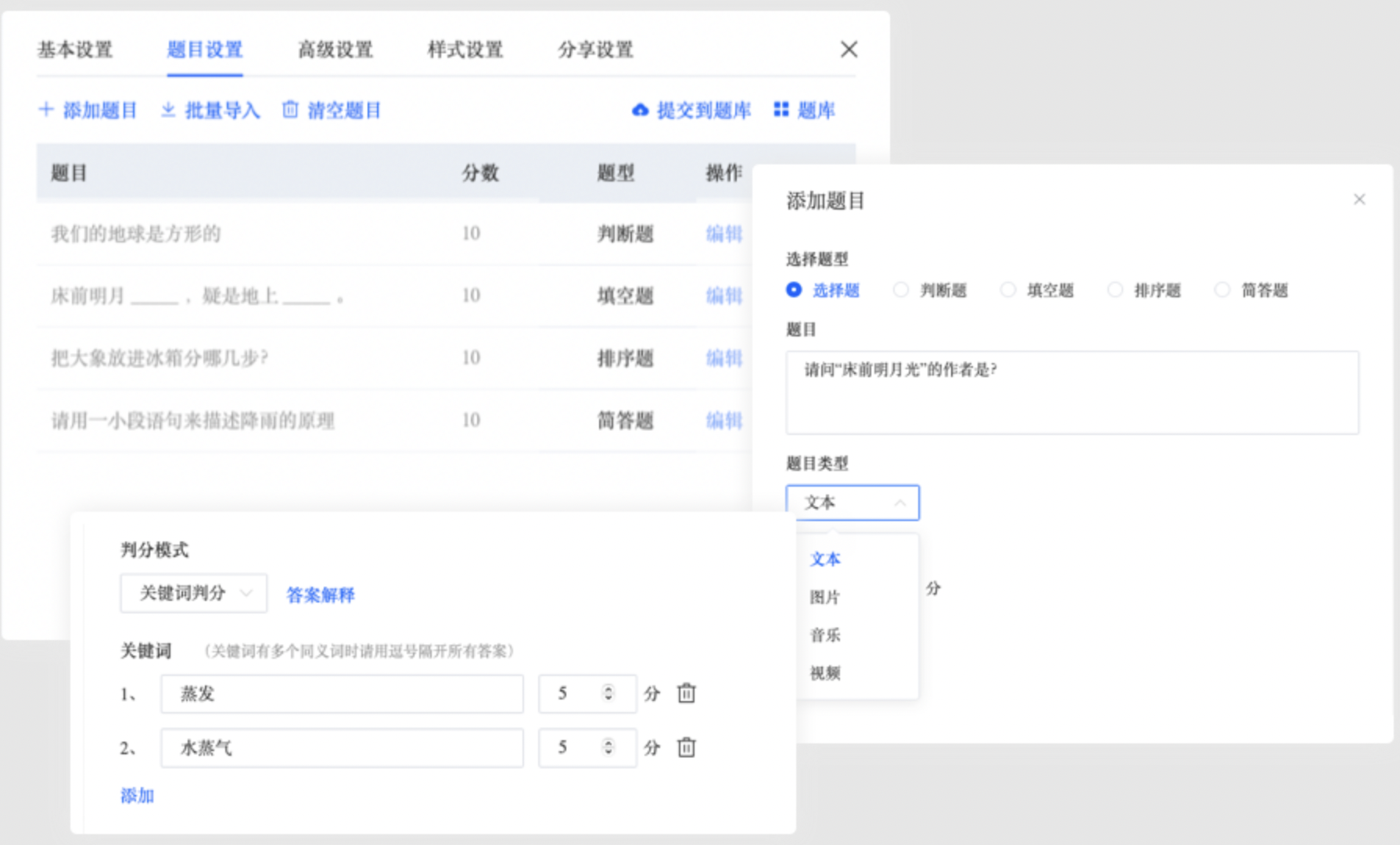Click 添加 to add a keyword
This screenshot has width=1400, height=845.
[x=137, y=796]
